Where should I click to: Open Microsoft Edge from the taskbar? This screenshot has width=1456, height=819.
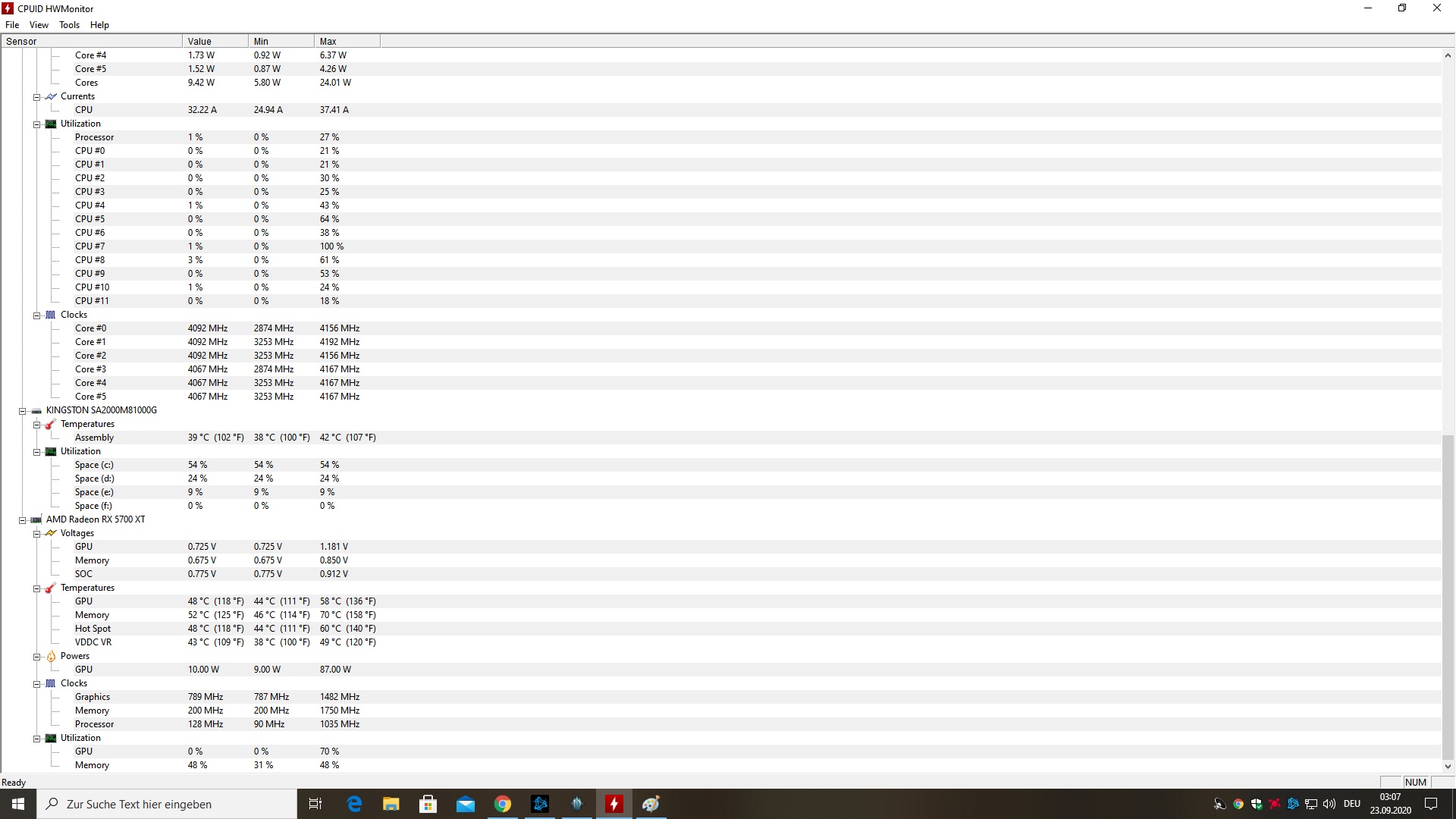click(354, 804)
